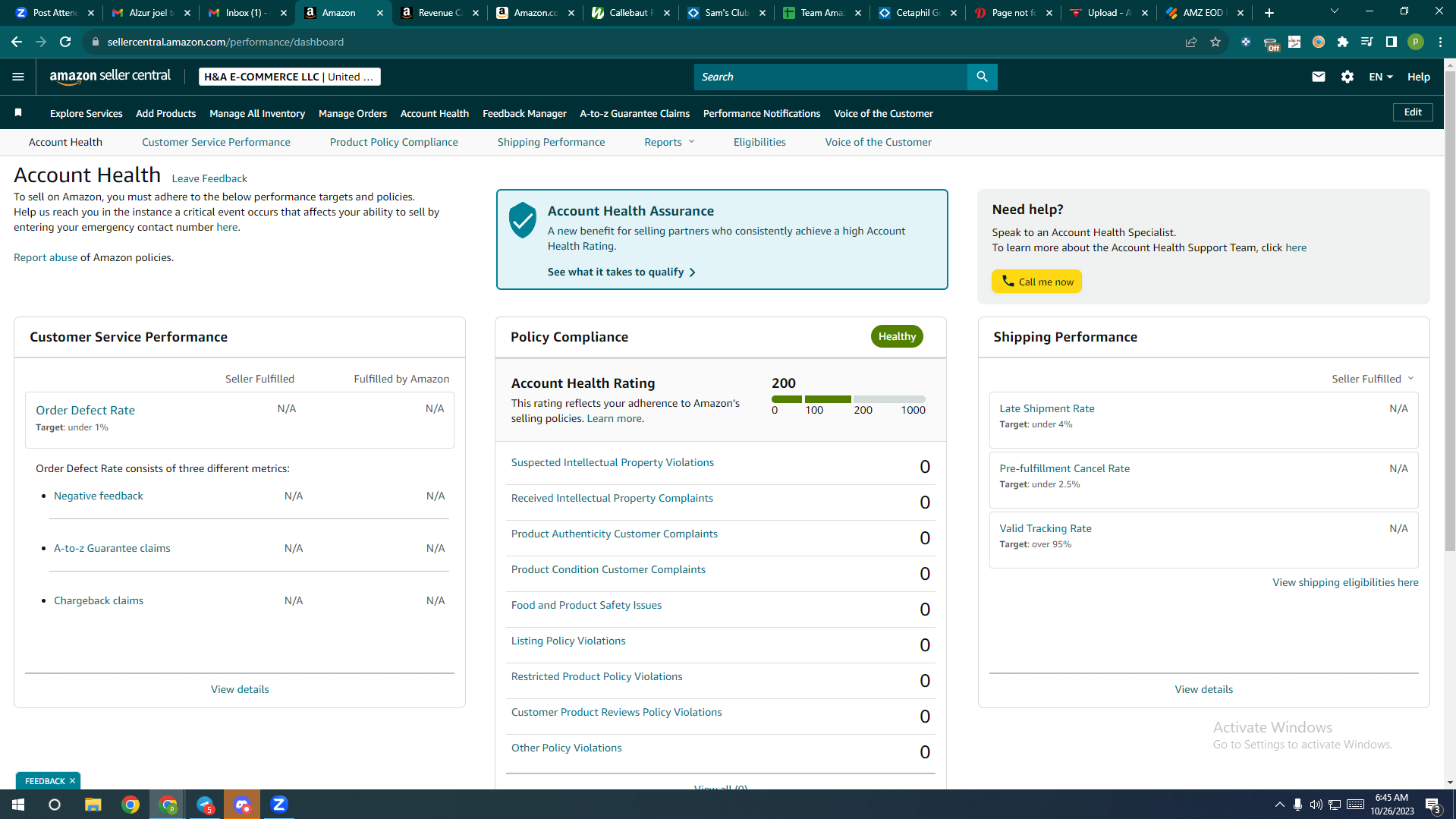The width and height of the screenshot is (1456, 819).
Task: Open a new browser tab
Action: click(1269, 13)
